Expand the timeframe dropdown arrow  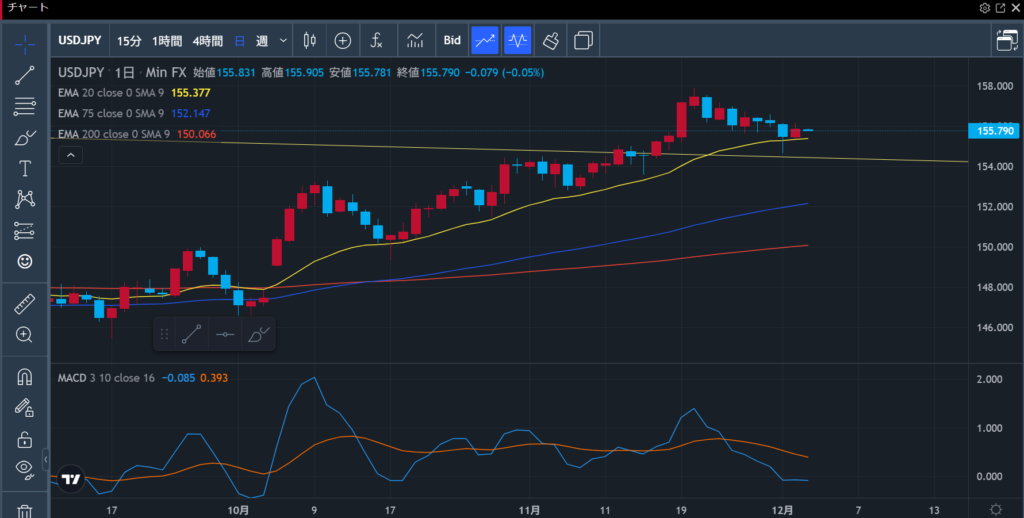pos(284,41)
